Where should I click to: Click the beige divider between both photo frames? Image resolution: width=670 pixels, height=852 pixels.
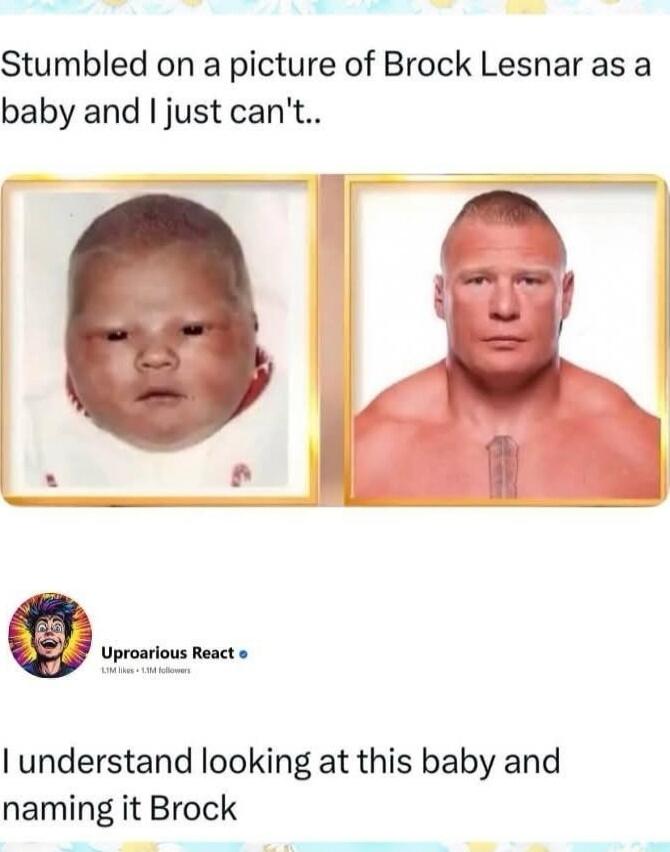pos(330,340)
